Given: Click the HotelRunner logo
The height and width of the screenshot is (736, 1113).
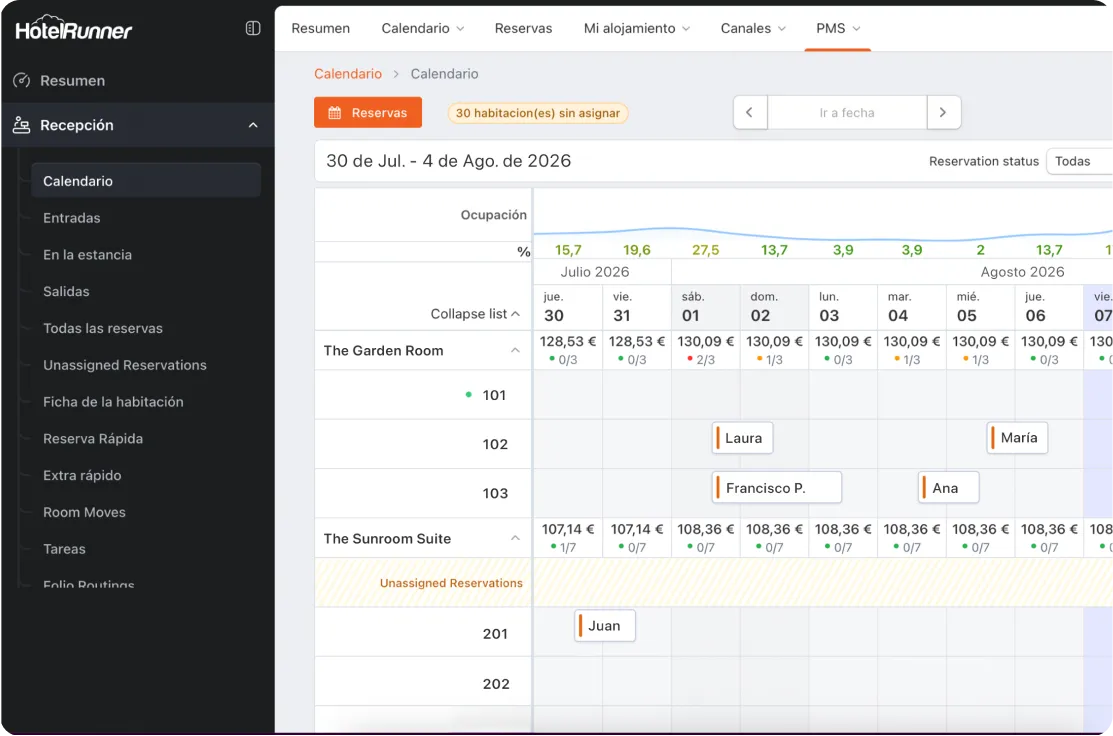Looking at the screenshot, I should [x=74, y=30].
